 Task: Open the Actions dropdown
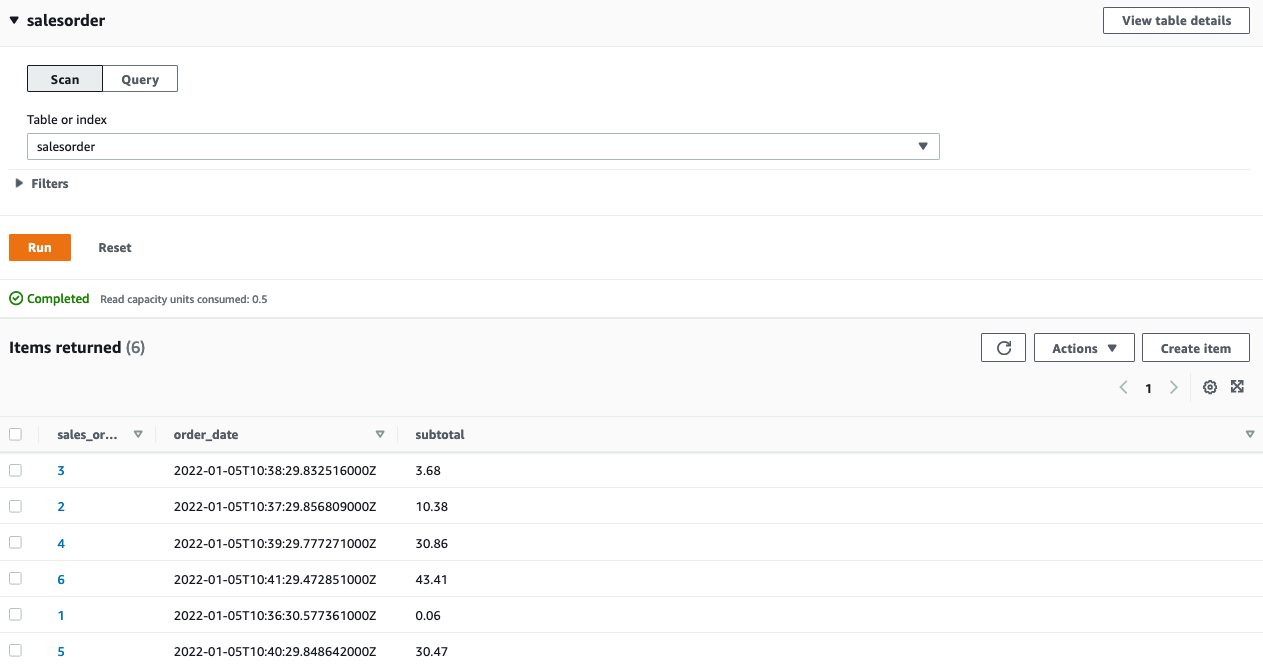[1084, 347]
